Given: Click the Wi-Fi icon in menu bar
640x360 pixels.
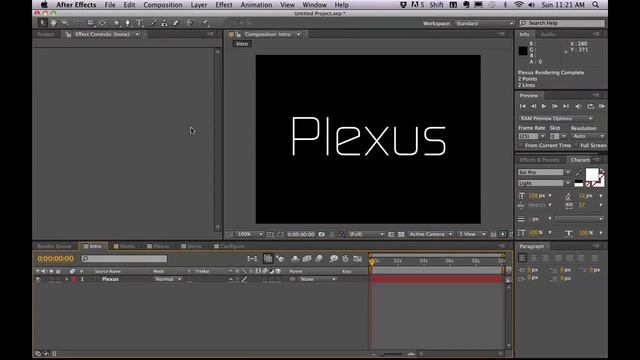Looking at the screenshot, I should click(519, 5).
